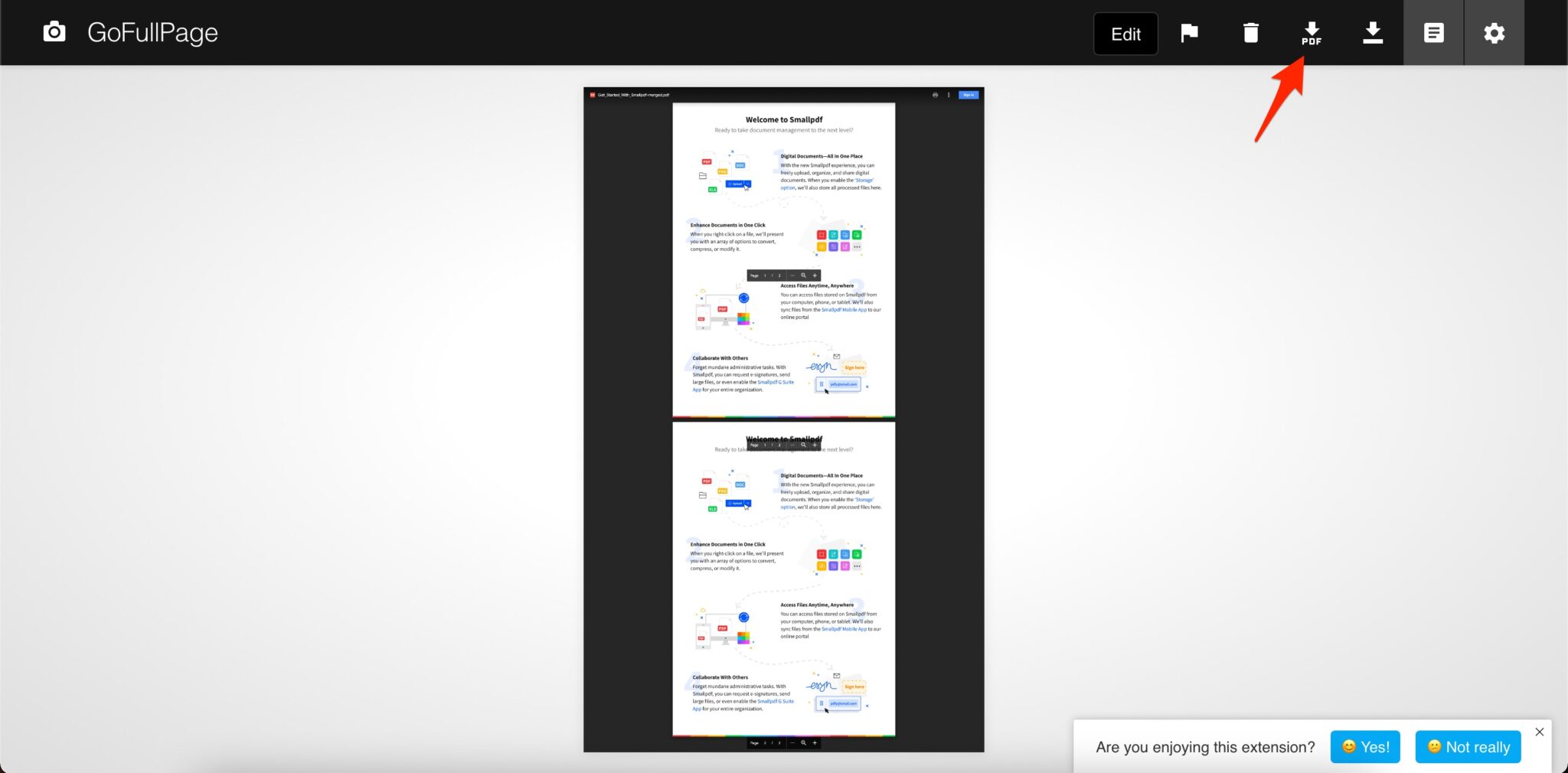Click the captured screenshot preview

[783, 421]
